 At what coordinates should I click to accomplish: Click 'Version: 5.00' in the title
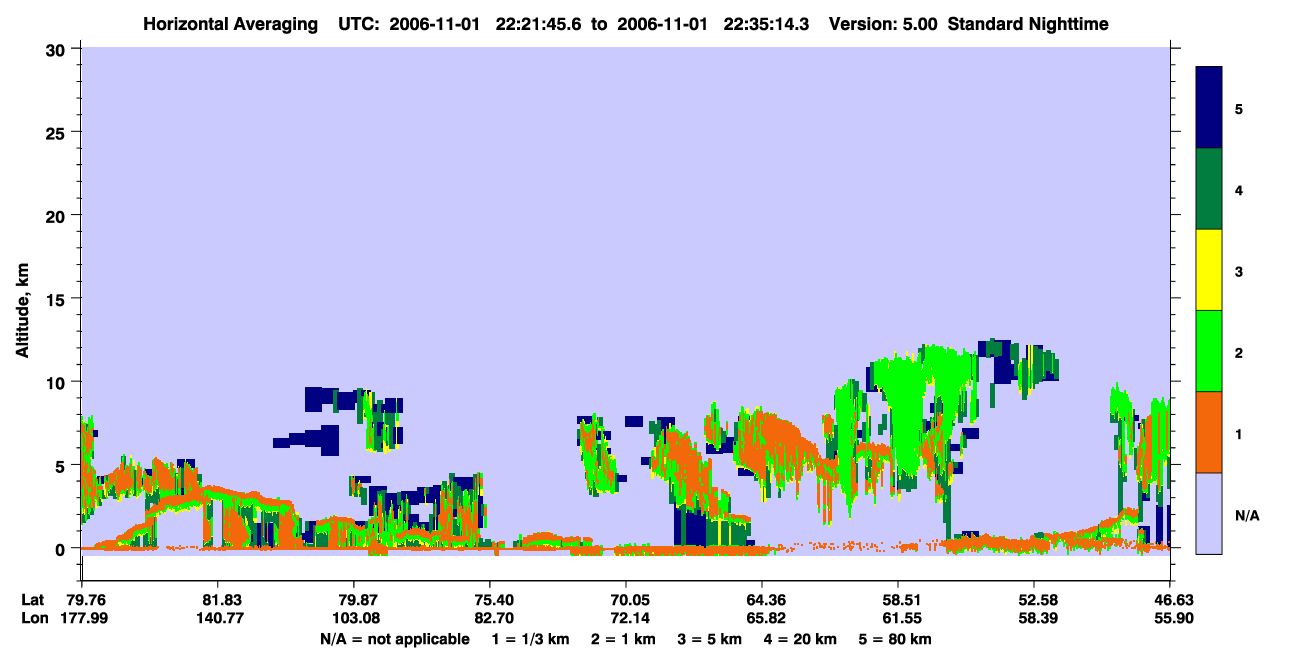883,24
